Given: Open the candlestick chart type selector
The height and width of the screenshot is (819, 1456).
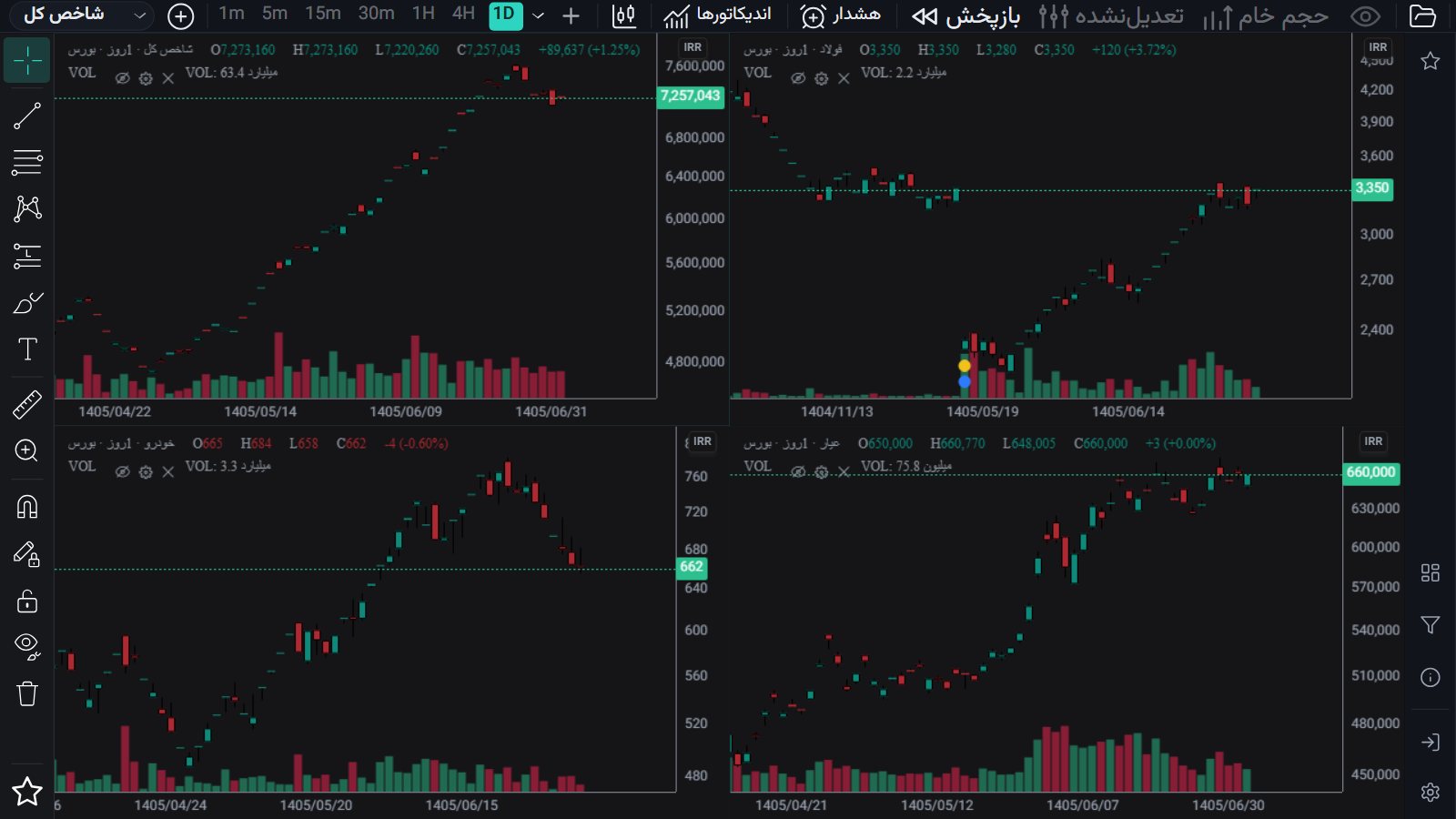Looking at the screenshot, I should (624, 15).
